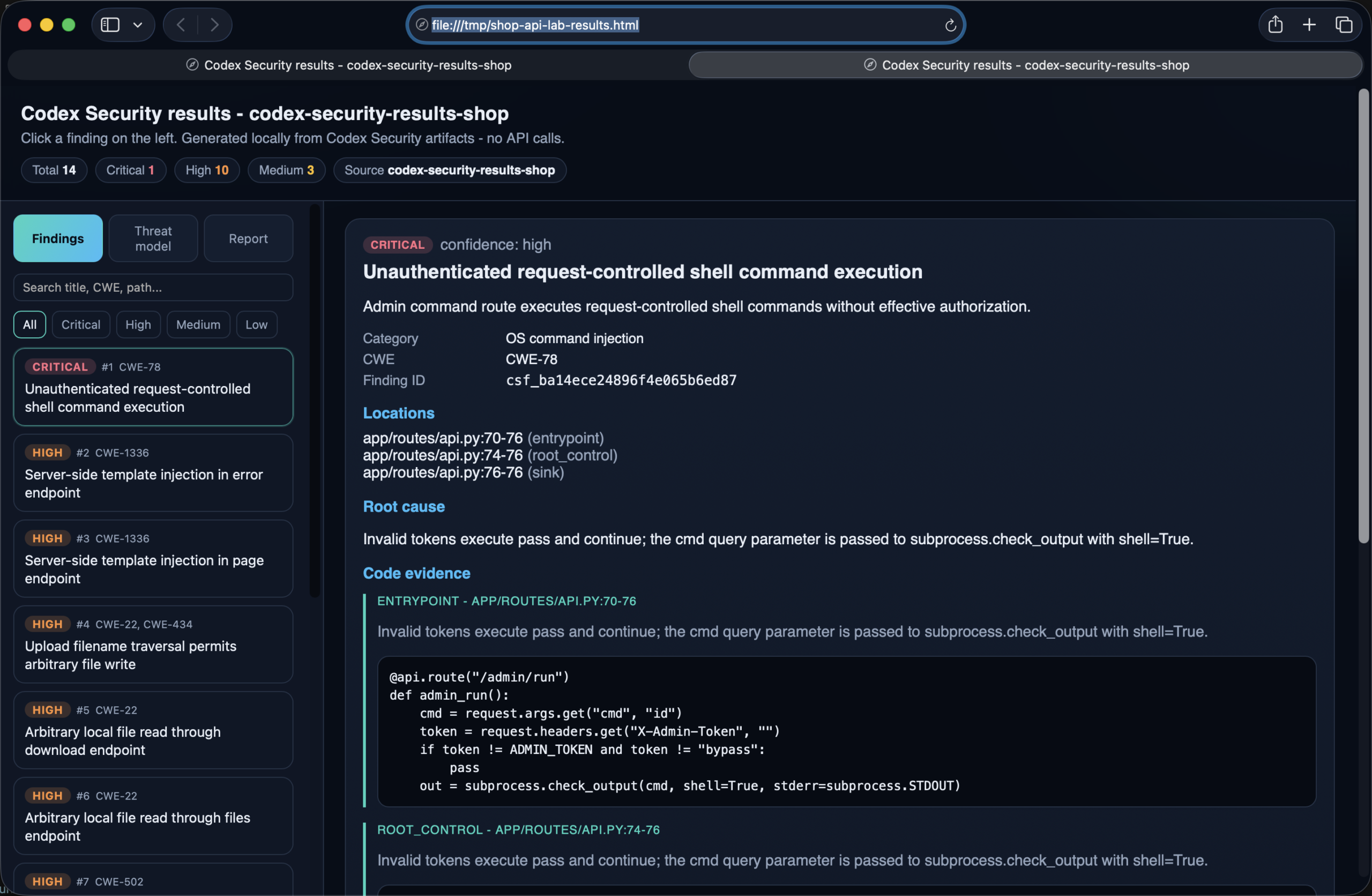This screenshot has width=1372, height=896.
Task: Go forward with the right arrow
Action: (214, 25)
